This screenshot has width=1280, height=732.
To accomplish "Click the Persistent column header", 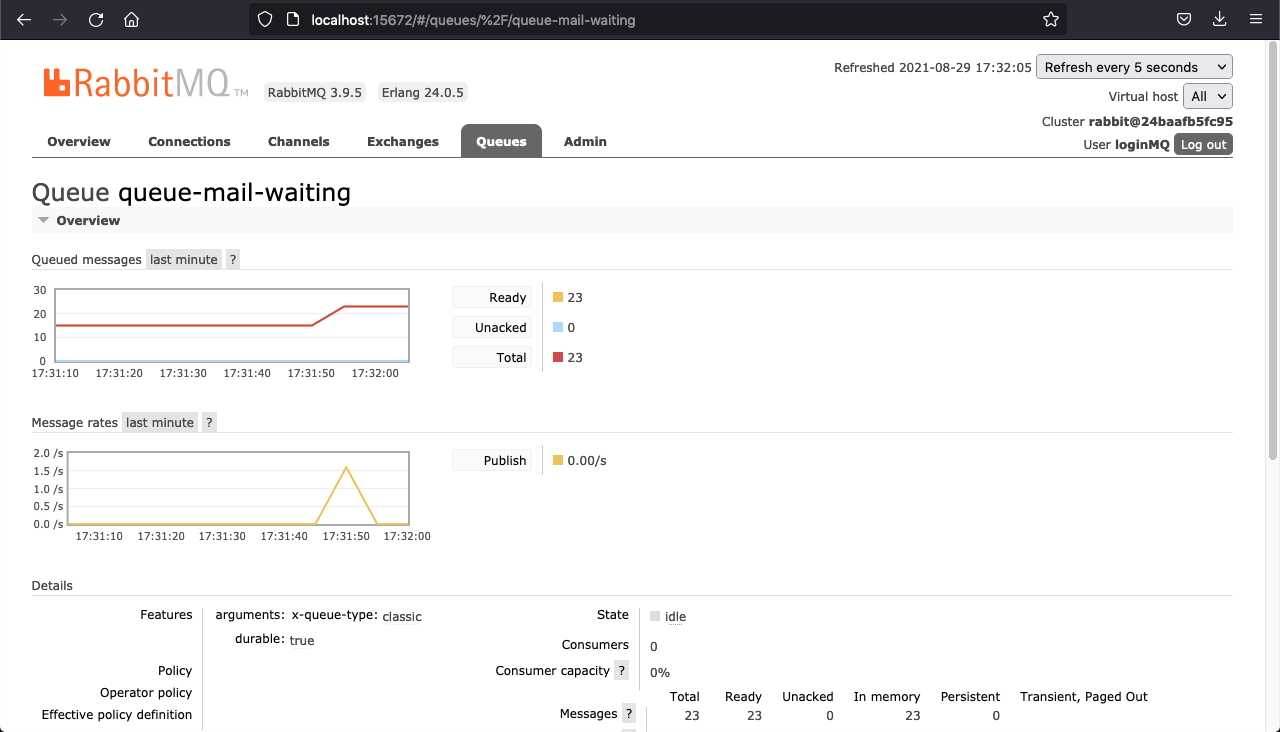I will pyautogui.click(x=970, y=696).
